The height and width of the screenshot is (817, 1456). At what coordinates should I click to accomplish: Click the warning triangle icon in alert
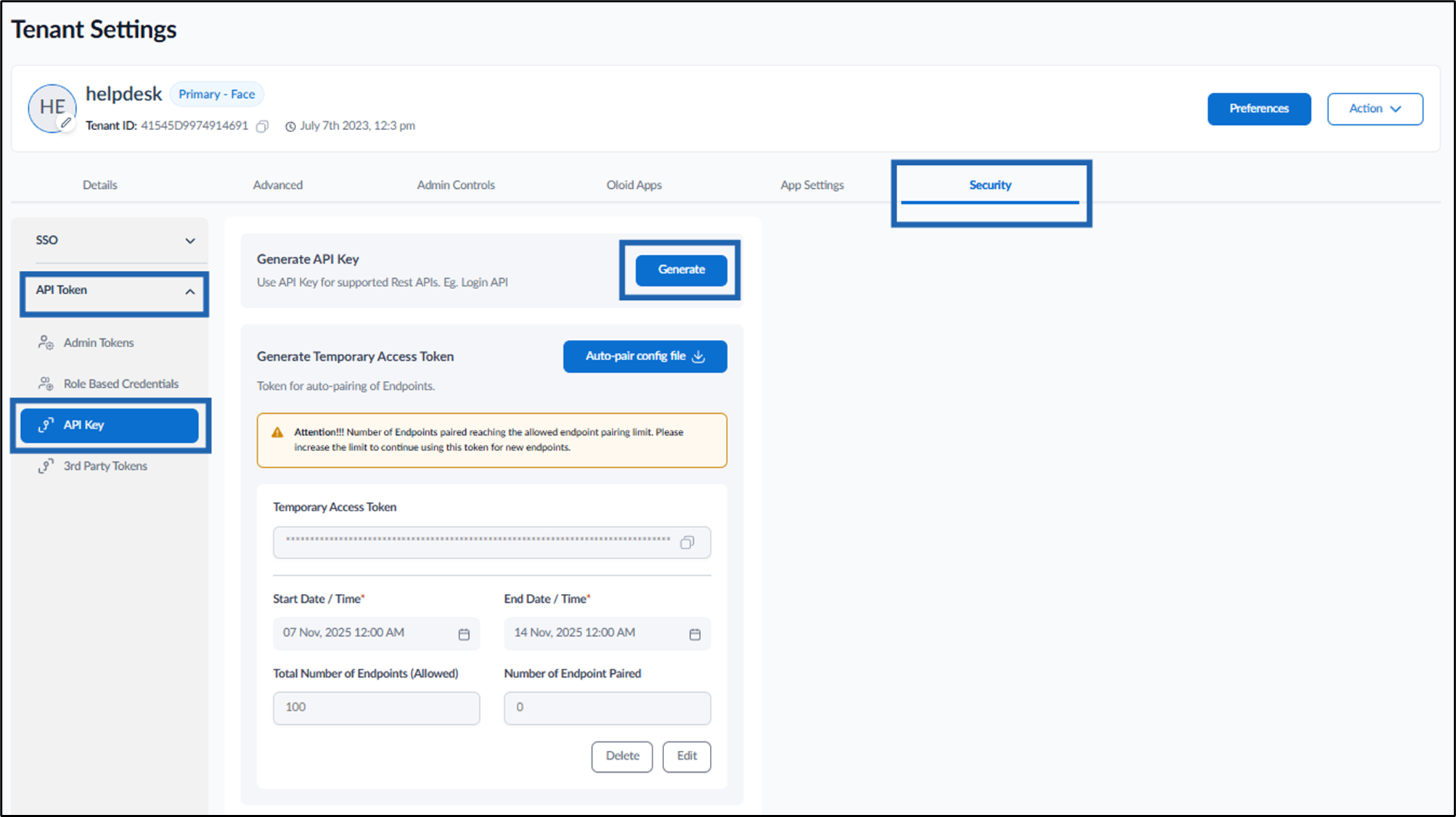coord(277,432)
